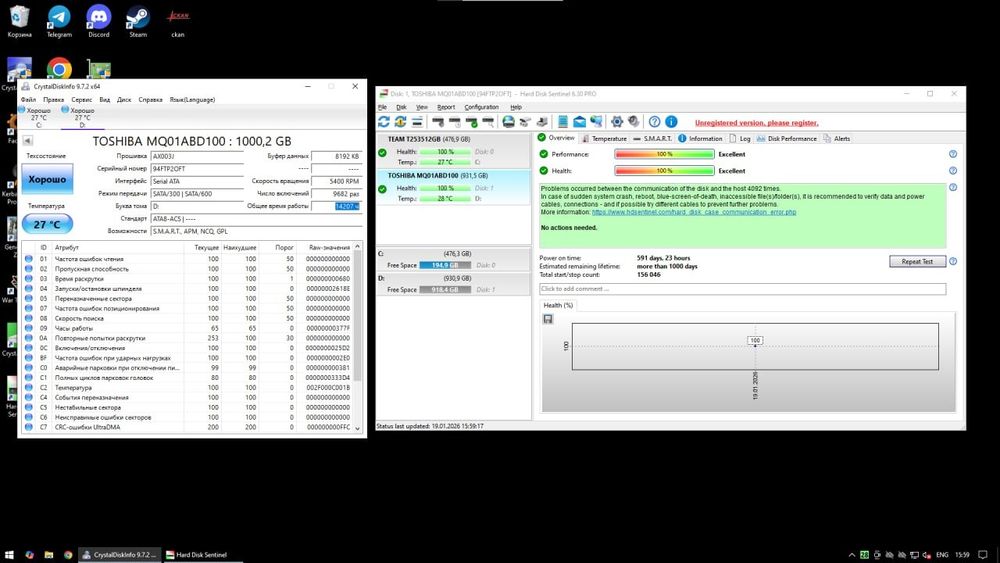1000x563 pixels.
Task: Click the question mark Help icon in toolbar
Action: 654,121
